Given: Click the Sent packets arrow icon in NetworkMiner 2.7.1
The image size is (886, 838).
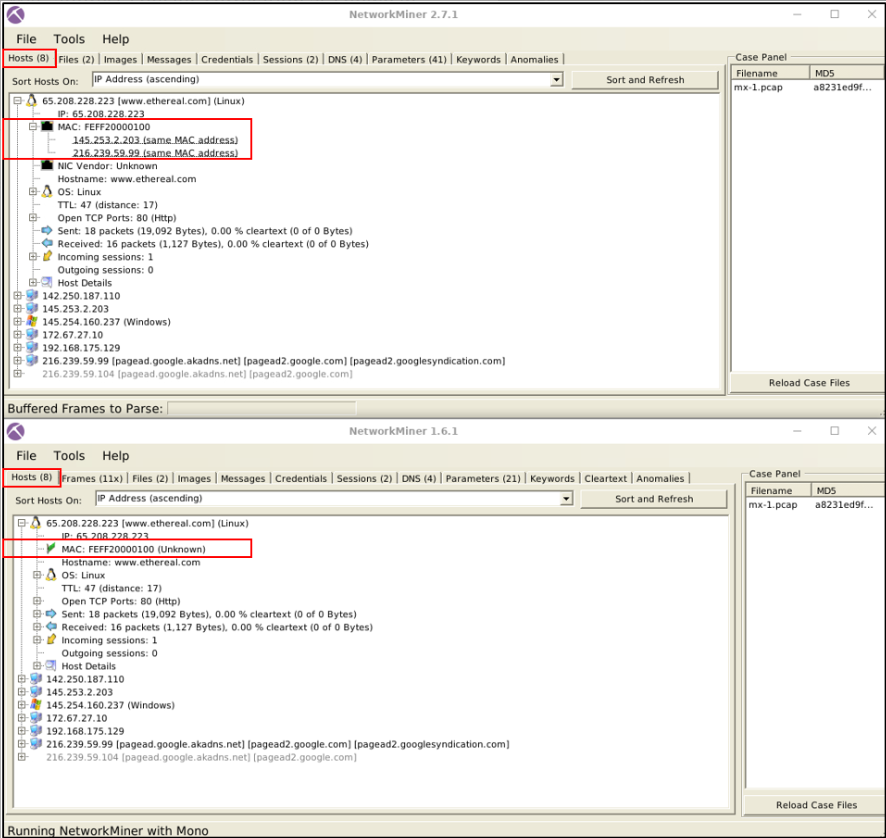Looking at the screenshot, I should tap(47, 231).
